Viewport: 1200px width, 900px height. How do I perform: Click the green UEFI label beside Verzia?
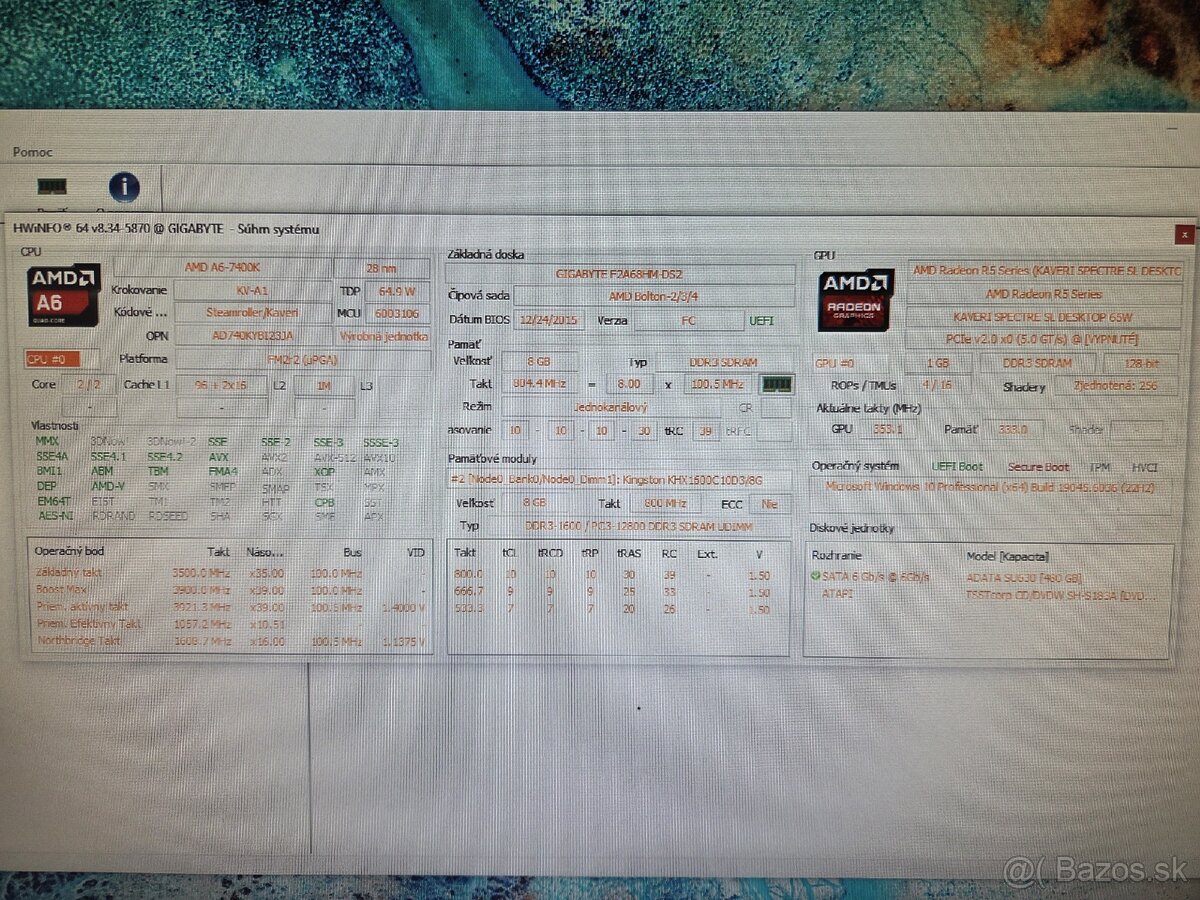tap(761, 321)
